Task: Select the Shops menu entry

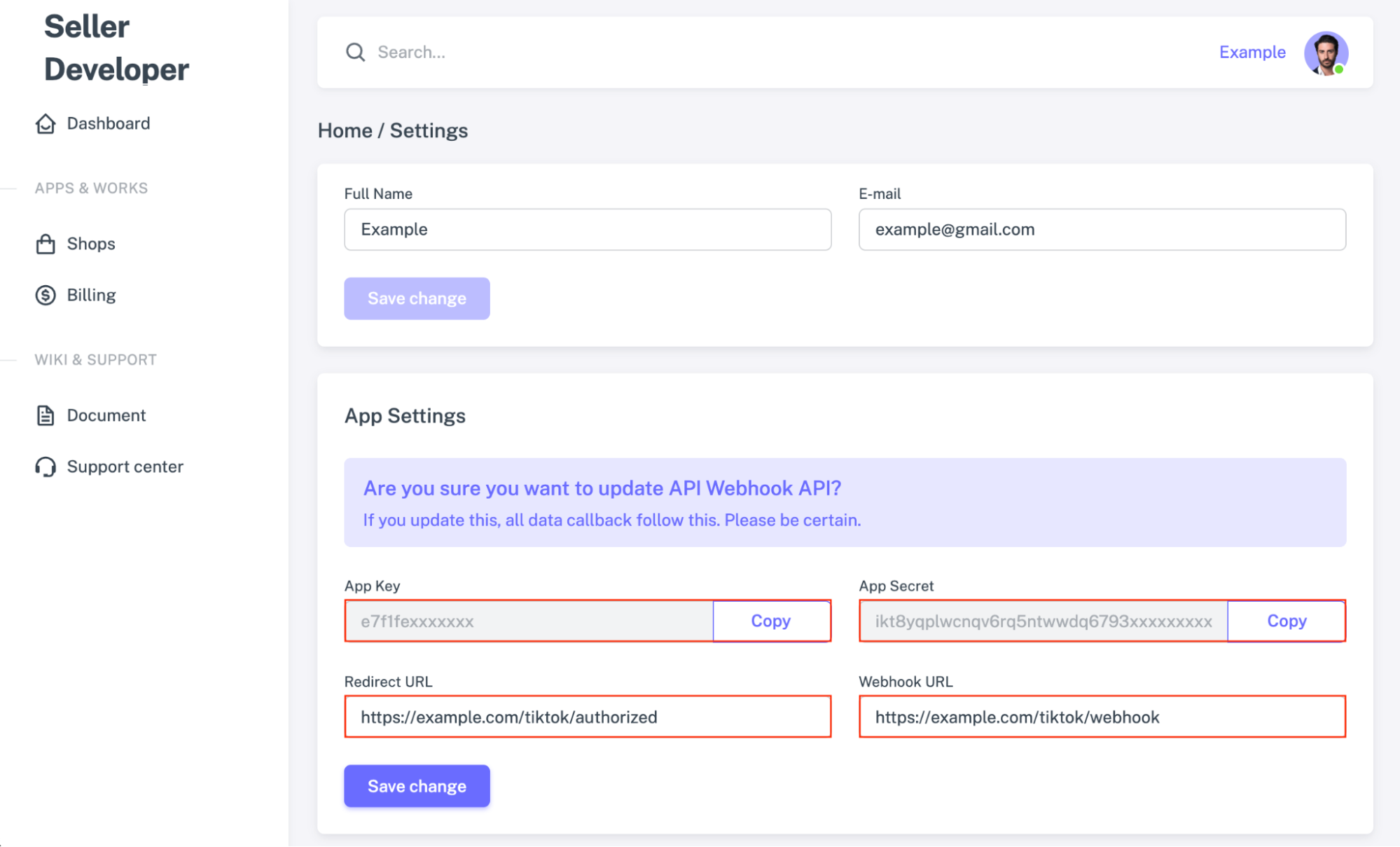Action: point(90,243)
